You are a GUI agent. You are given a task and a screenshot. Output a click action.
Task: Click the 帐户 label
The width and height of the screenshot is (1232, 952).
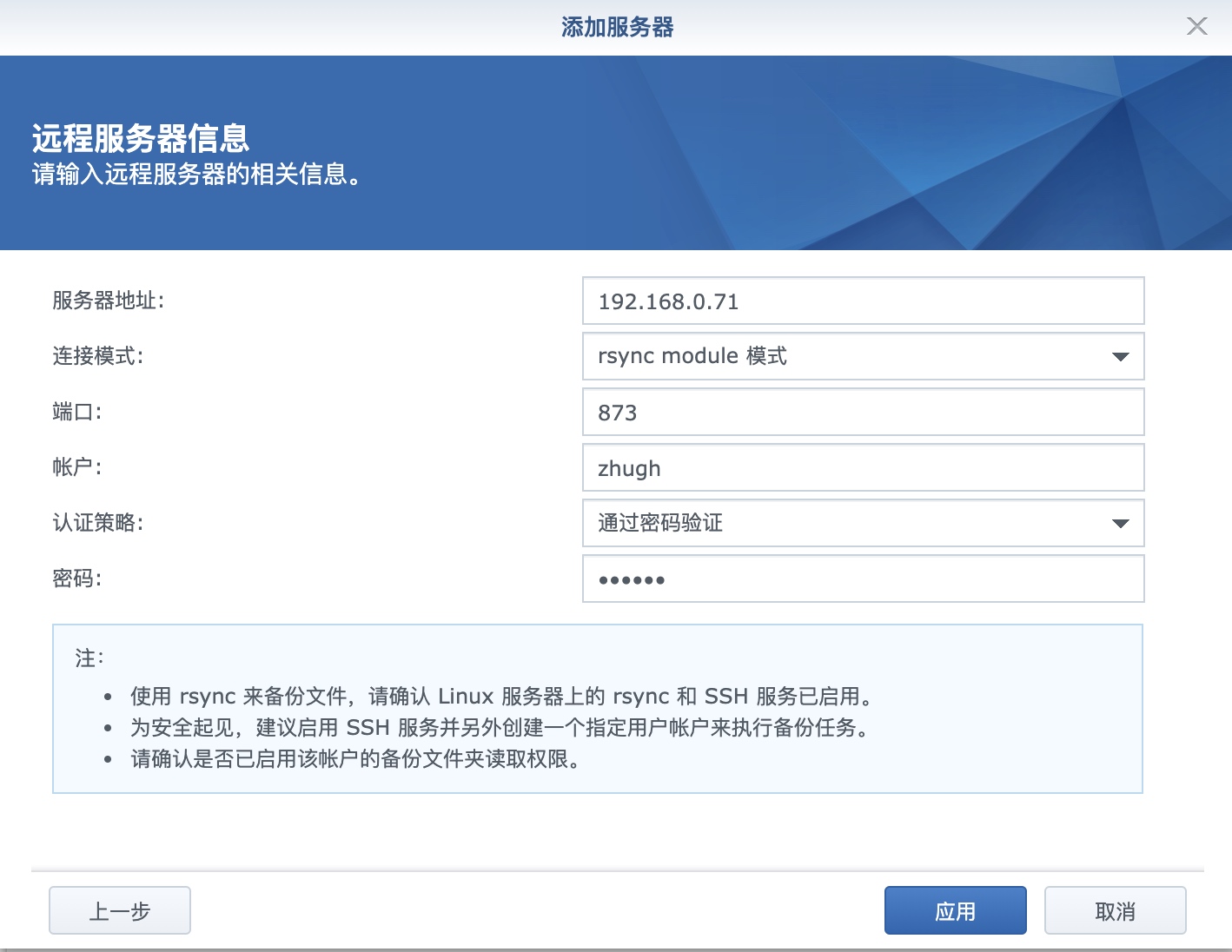click(x=77, y=467)
